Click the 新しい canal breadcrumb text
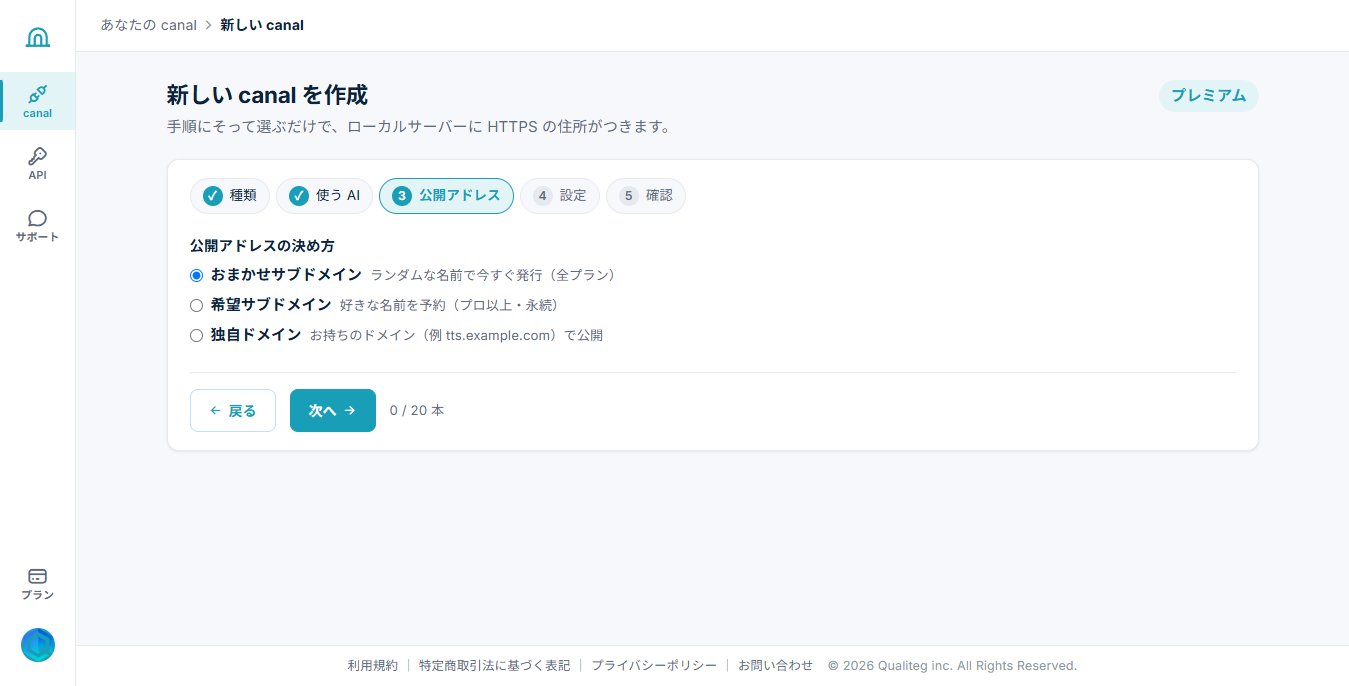1349x686 pixels. click(x=262, y=25)
